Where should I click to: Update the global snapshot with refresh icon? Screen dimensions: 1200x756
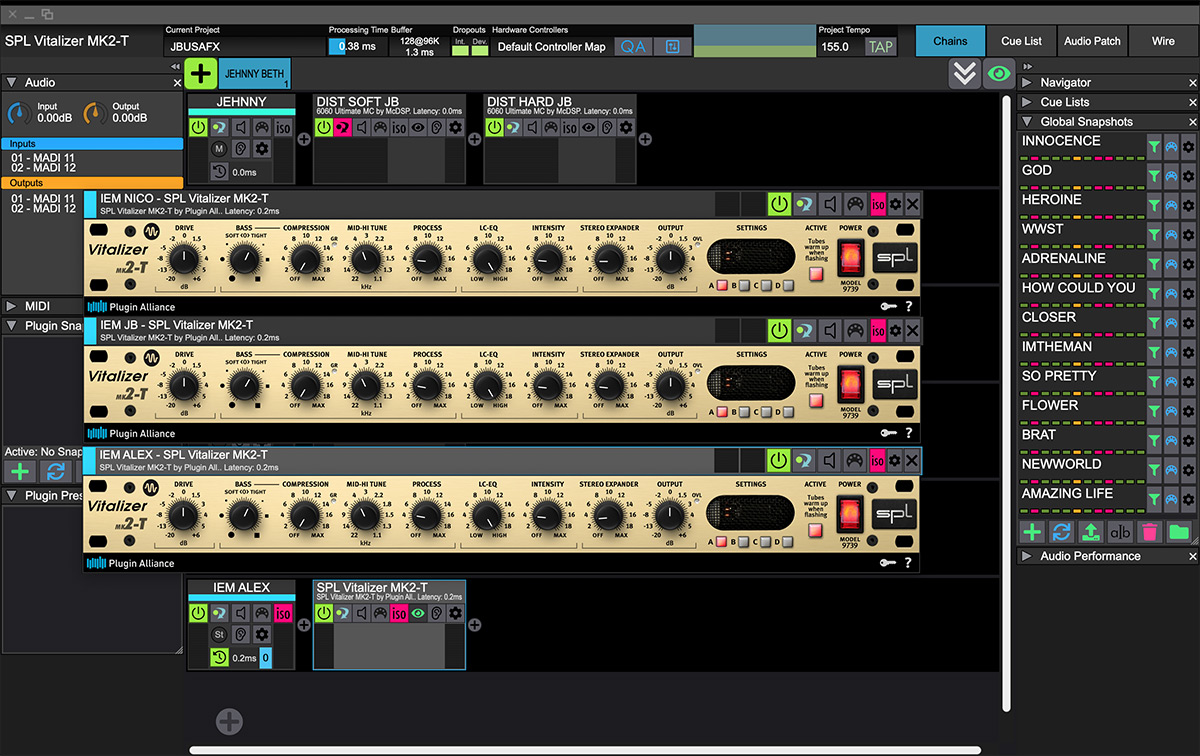1061,533
